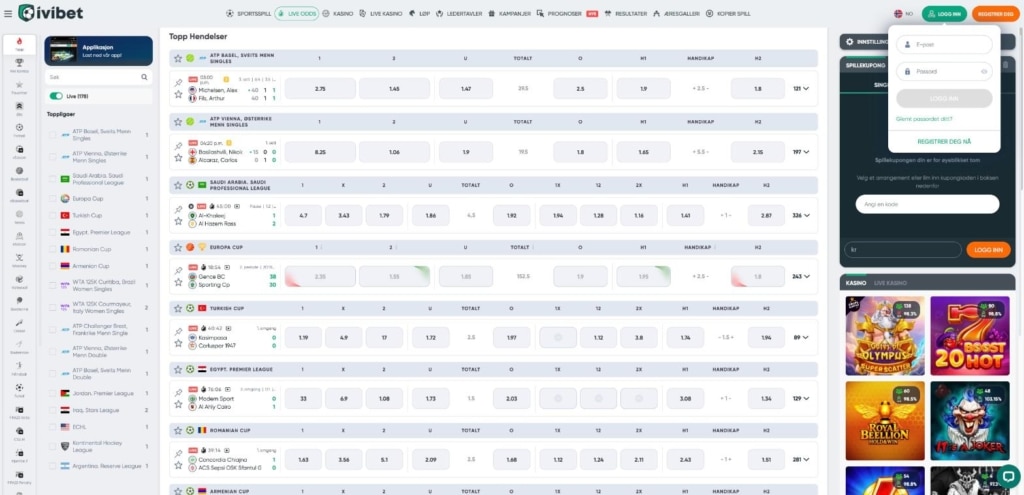Favorite the Basilashvili vs Alcaraz match star
The height and width of the screenshot is (495, 1024).
[x=178, y=158]
